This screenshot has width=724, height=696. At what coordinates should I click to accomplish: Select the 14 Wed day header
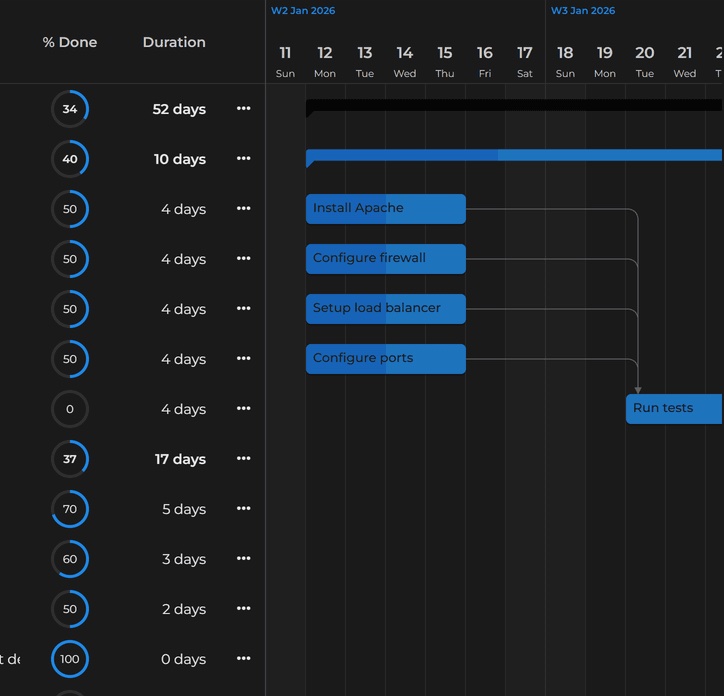[405, 62]
